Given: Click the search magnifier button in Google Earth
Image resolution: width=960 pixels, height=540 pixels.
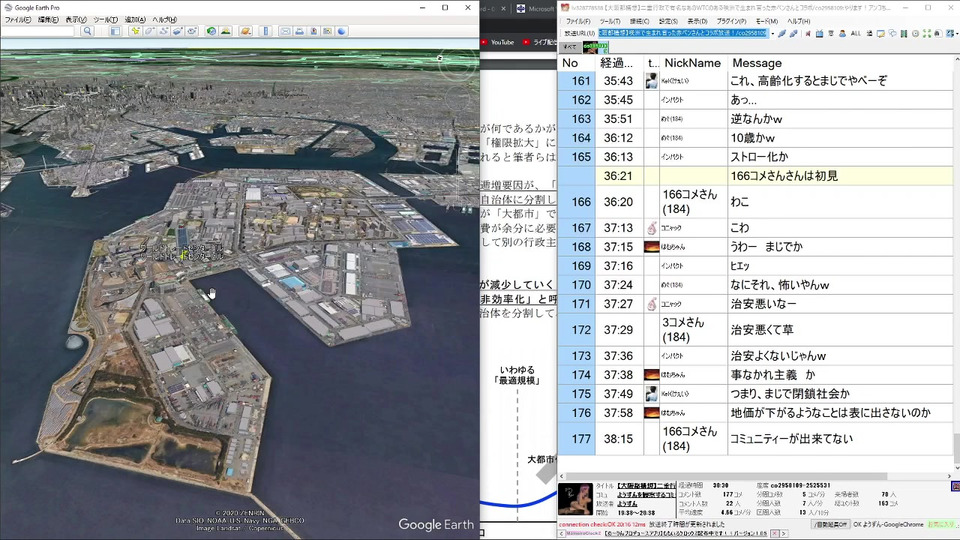Looking at the screenshot, I should coord(88,31).
